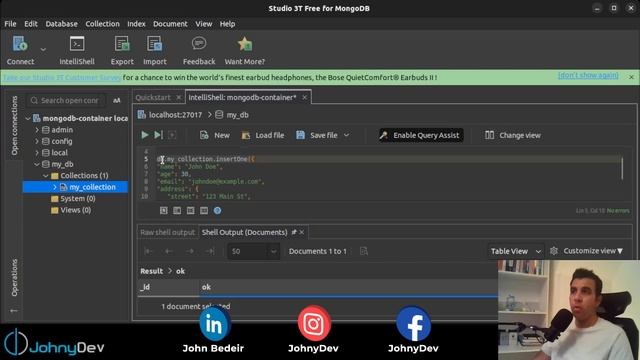Close the IntelliShell mongodb-container tab
This screenshot has height=360, width=640.
pyautogui.click(x=304, y=97)
